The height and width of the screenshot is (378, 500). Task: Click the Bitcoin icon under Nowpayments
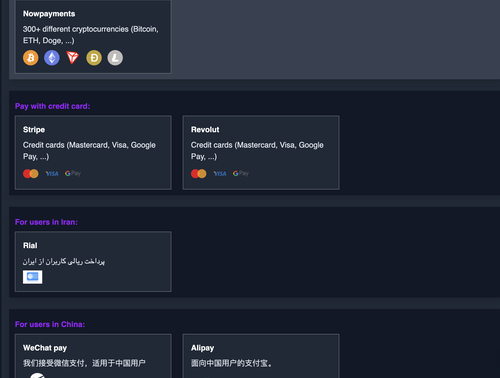31,58
